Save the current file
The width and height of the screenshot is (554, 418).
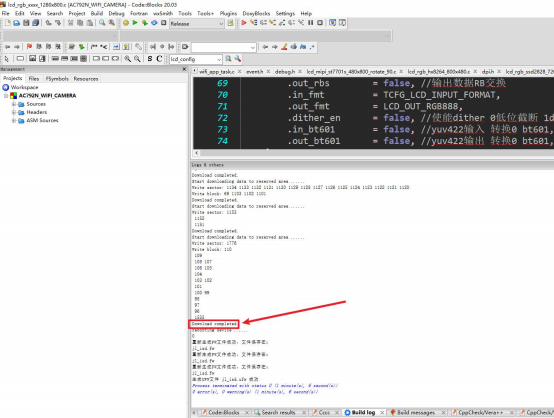[26, 23]
